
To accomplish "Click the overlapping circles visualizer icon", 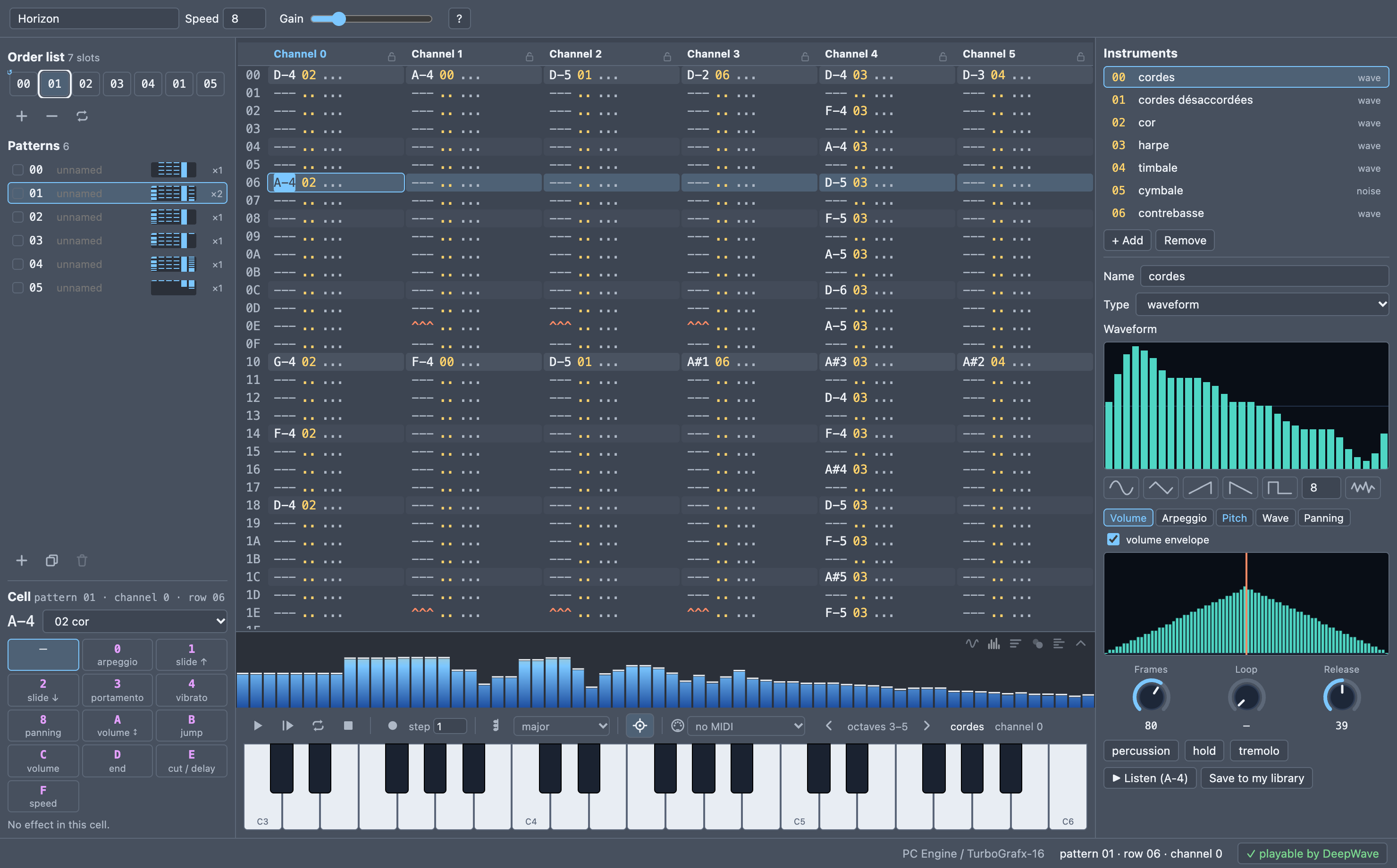I will tap(1037, 643).
